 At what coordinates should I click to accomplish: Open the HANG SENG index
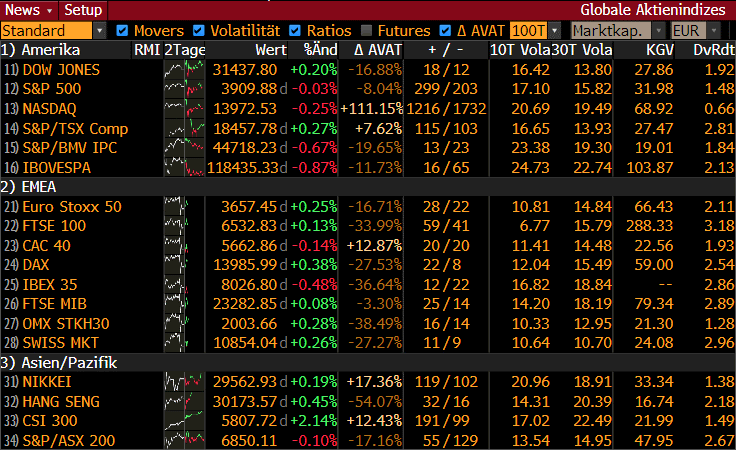click(x=61, y=402)
